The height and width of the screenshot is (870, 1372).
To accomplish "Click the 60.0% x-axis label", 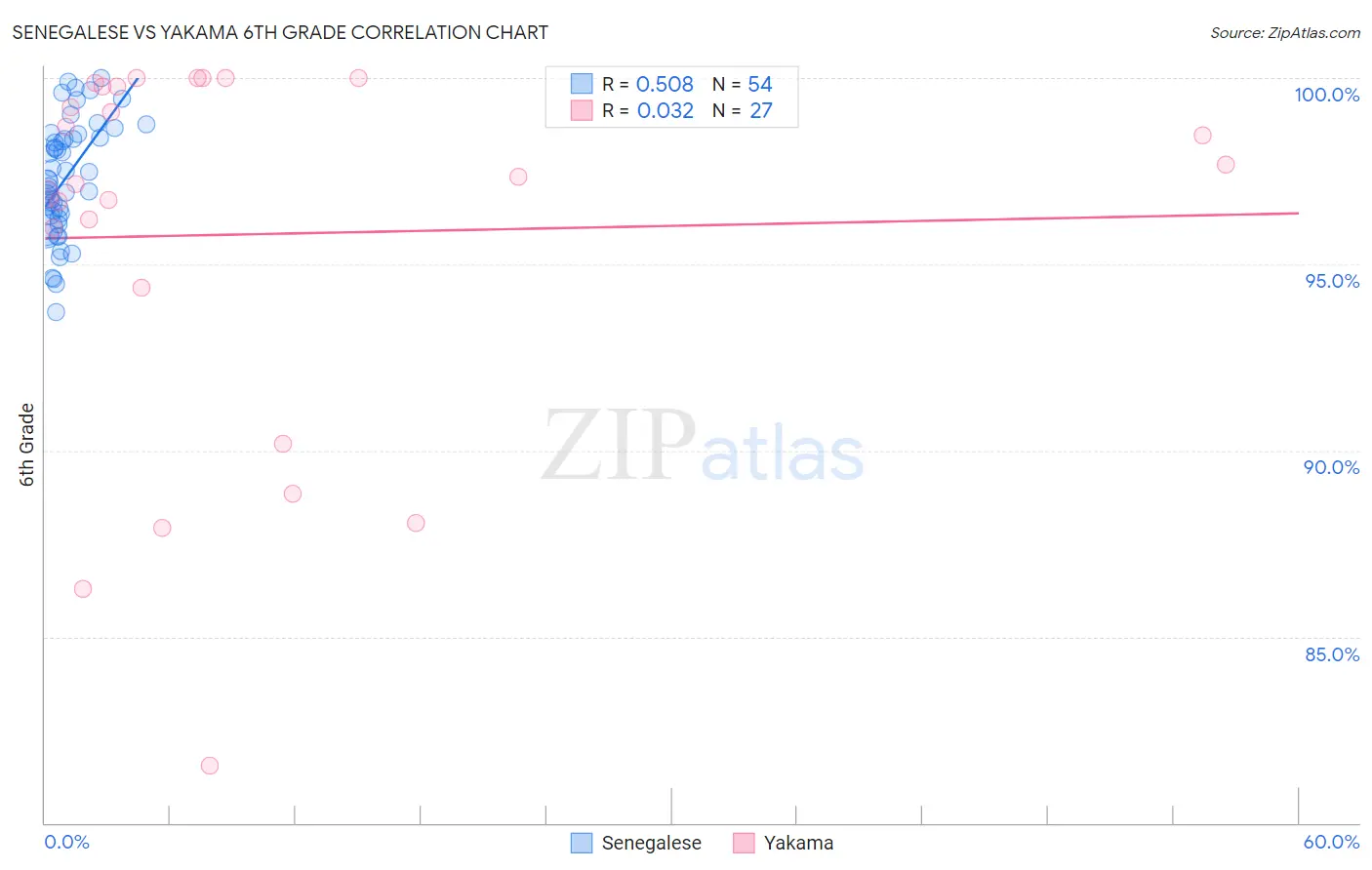I will [x=1331, y=842].
